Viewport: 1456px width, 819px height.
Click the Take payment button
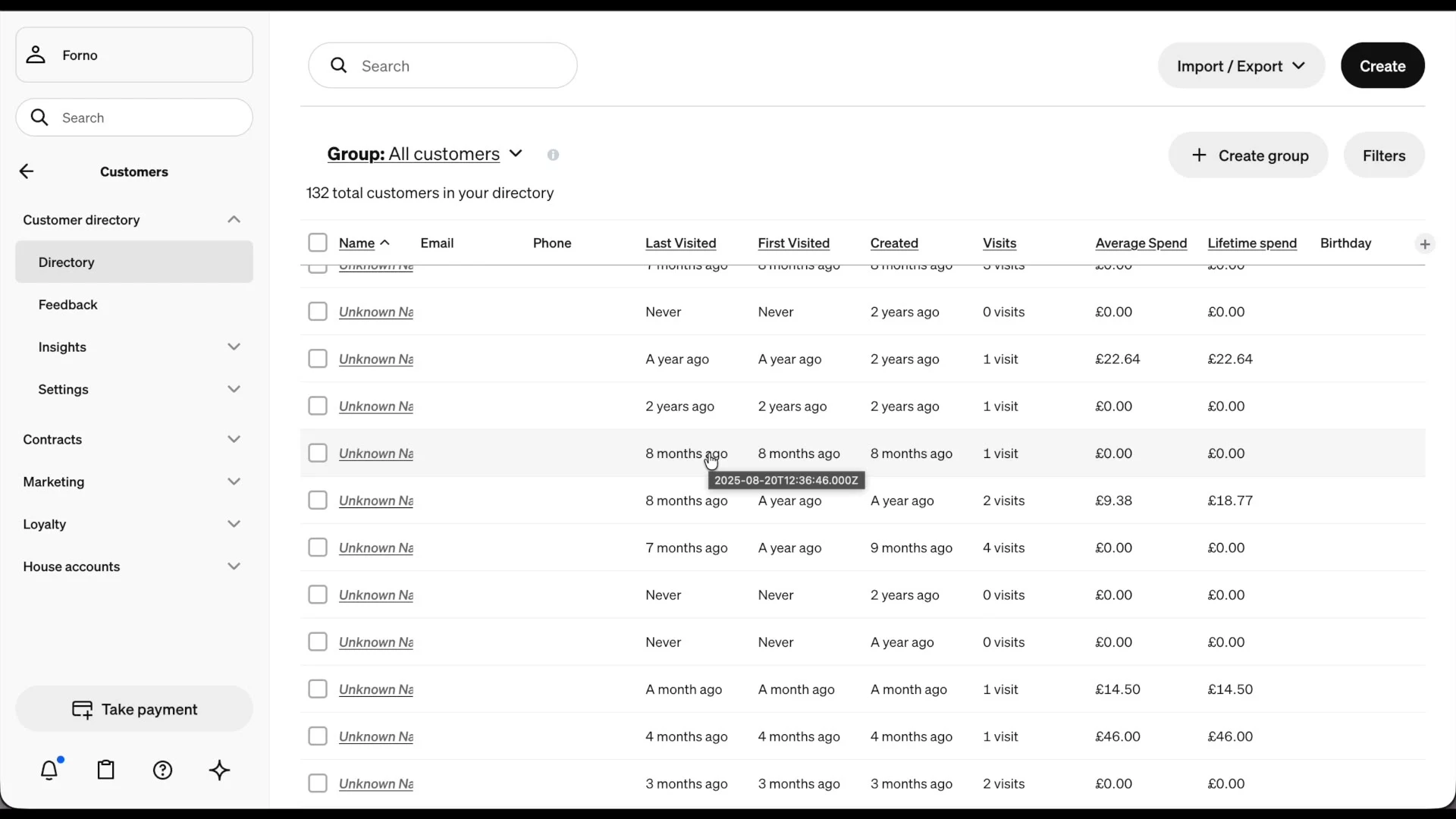click(134, 709)
